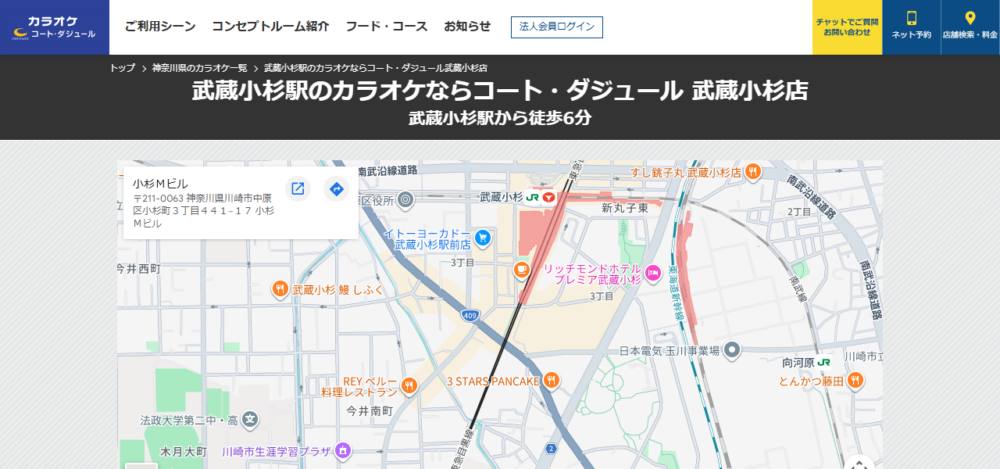The width and height of the screenshot is (1000, 469).
Task: Open the コンセプトルーム紹介 menu
Action: [270, 27]
